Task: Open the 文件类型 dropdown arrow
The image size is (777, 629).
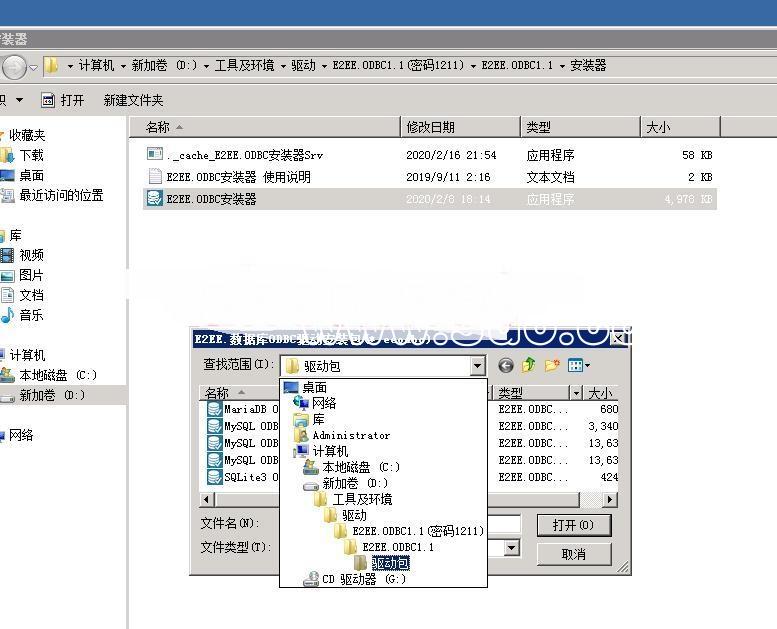Action: click(x=511, y=548)
